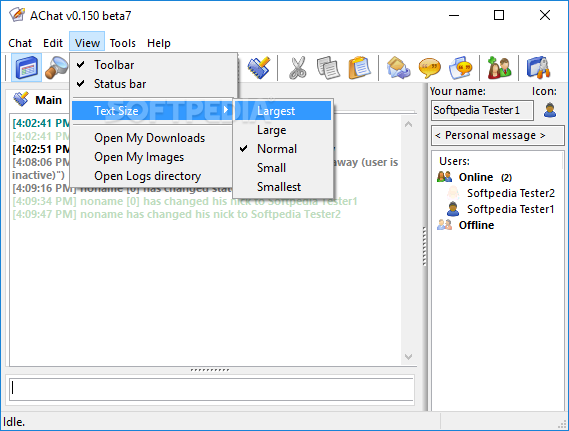The image size is (569, 431).
Task: Click the Paste clipboard toolbar icon
Action: coord(359,67)
